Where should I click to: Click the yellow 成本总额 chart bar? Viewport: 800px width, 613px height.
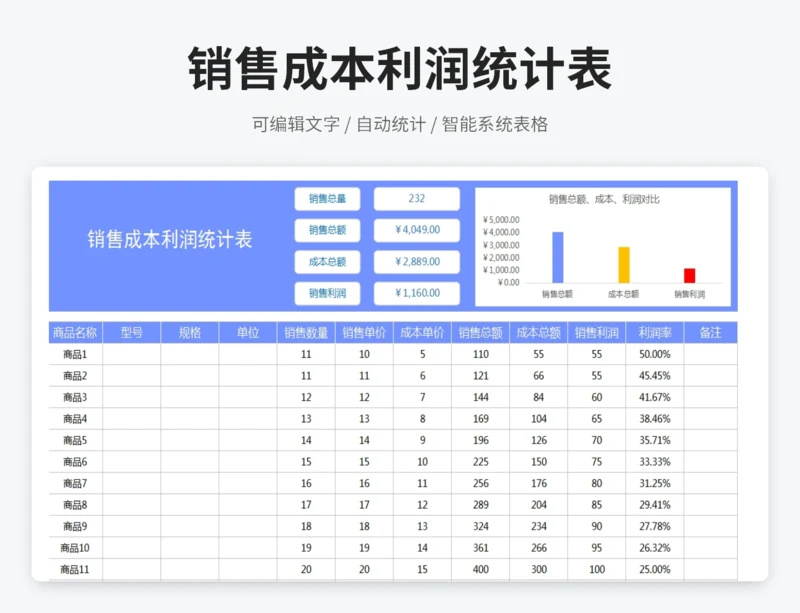[x=624, y=265]
